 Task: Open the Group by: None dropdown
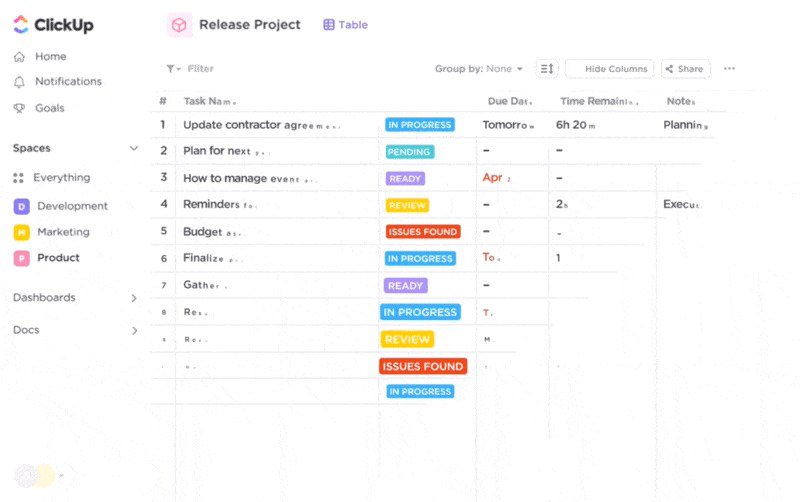click(x=479, y=69)
